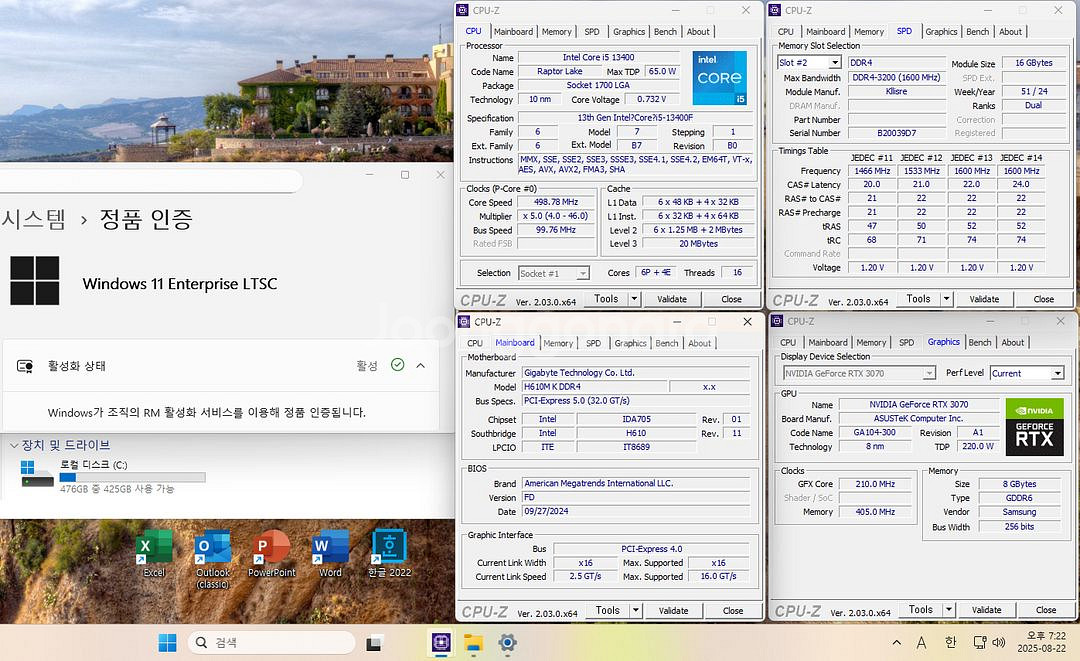
Task: Click the taskbar 검색 search box
Action: point(271,642)
